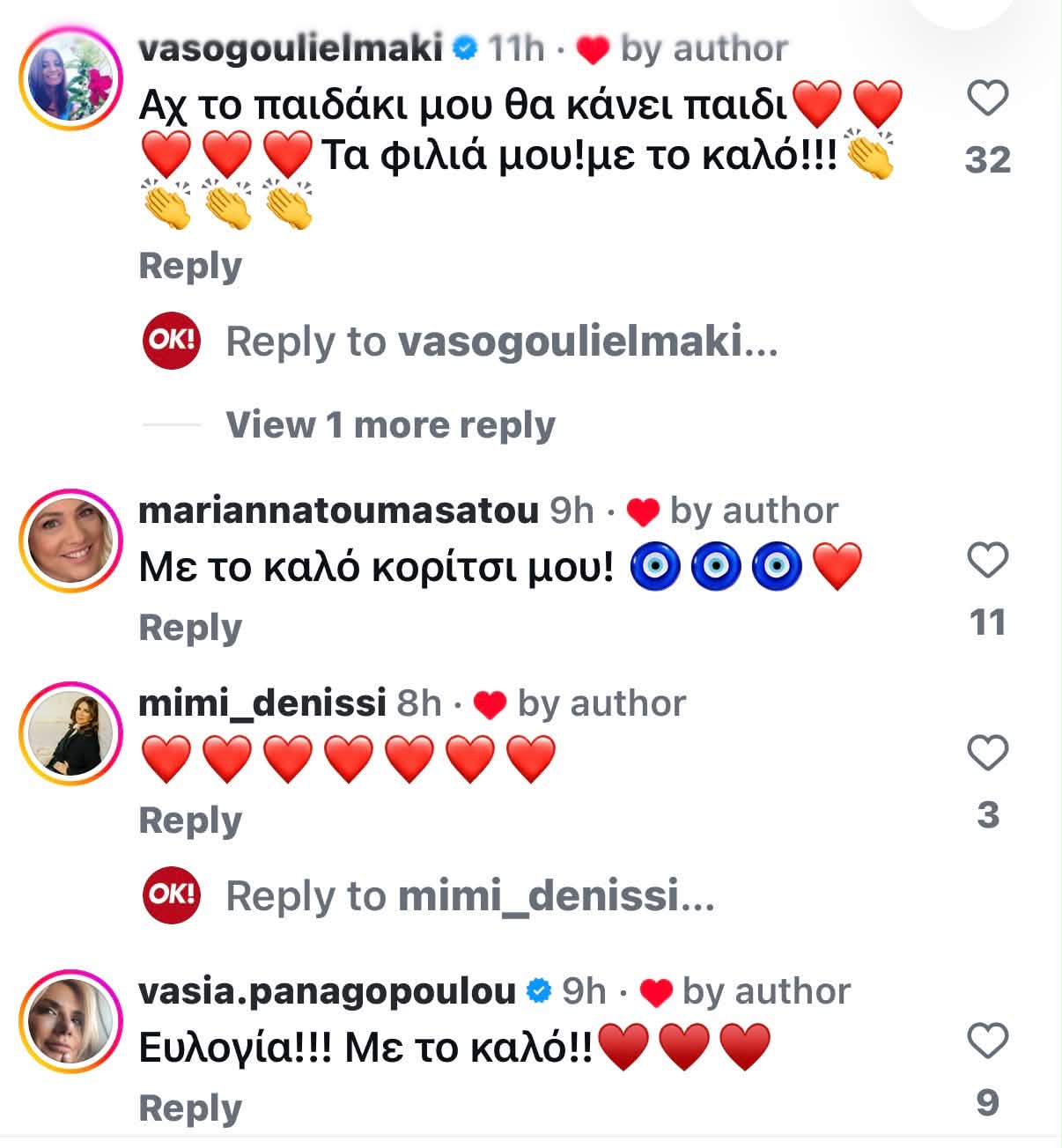
Task: Click the Reply to mimi_denissi input field
Action: (470, 896)
